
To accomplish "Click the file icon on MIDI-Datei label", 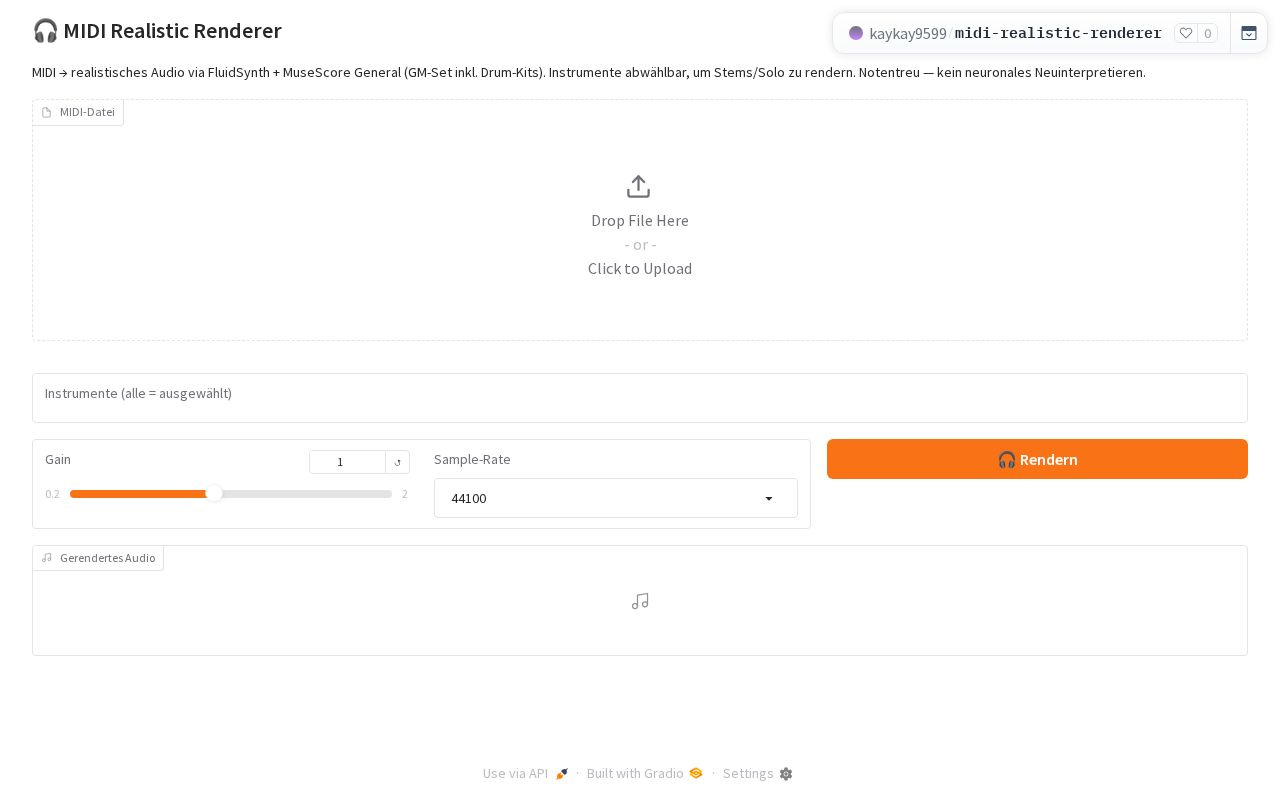I will point(46,112).
